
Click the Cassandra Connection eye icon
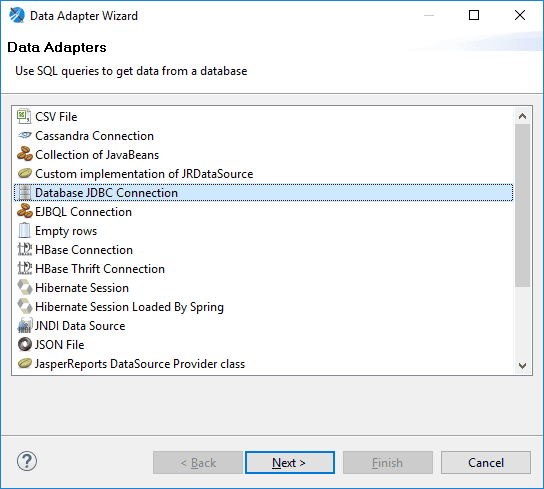tap(24, 135)
